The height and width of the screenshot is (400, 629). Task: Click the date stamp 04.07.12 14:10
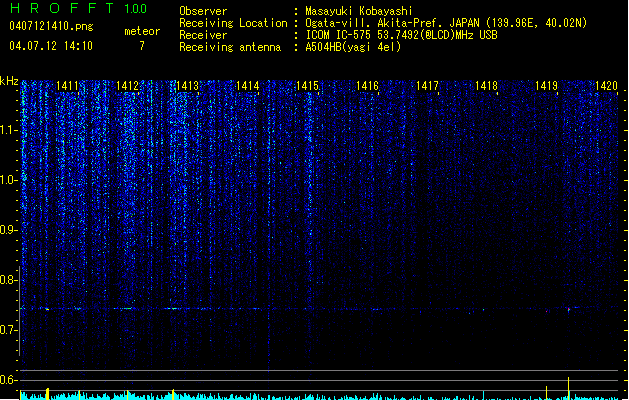[x=51, y=46]
